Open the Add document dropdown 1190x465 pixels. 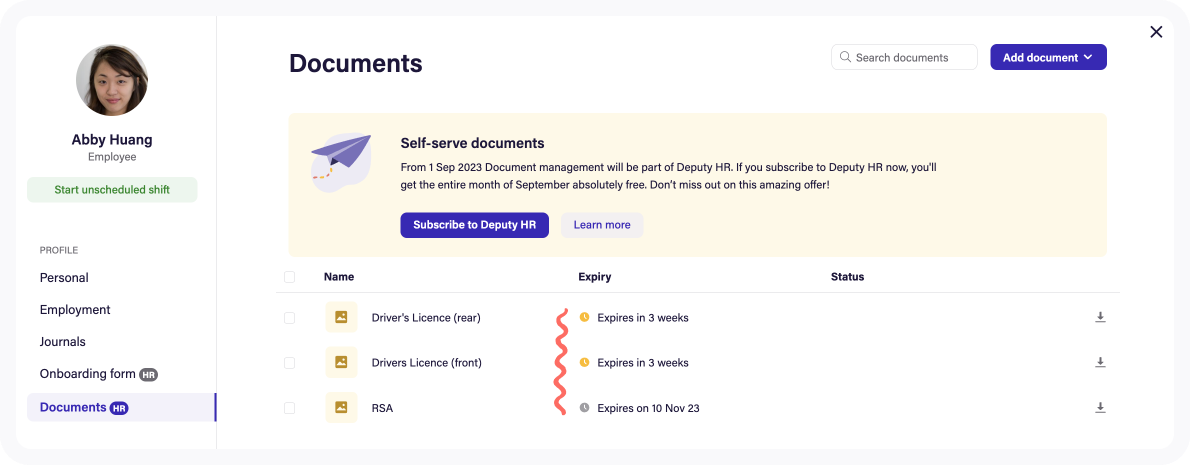pyautogui.click(x=1048, y=57)
